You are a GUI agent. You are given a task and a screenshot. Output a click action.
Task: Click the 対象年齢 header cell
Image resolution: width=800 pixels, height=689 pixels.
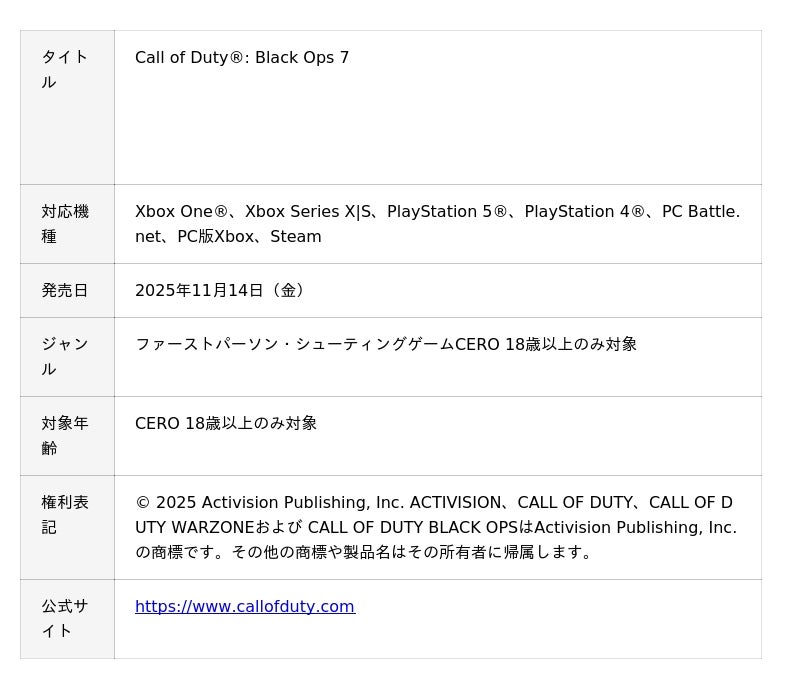point(66,436)
